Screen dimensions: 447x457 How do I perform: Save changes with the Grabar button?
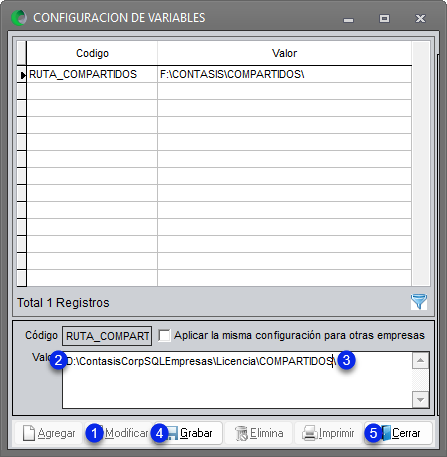189,433
